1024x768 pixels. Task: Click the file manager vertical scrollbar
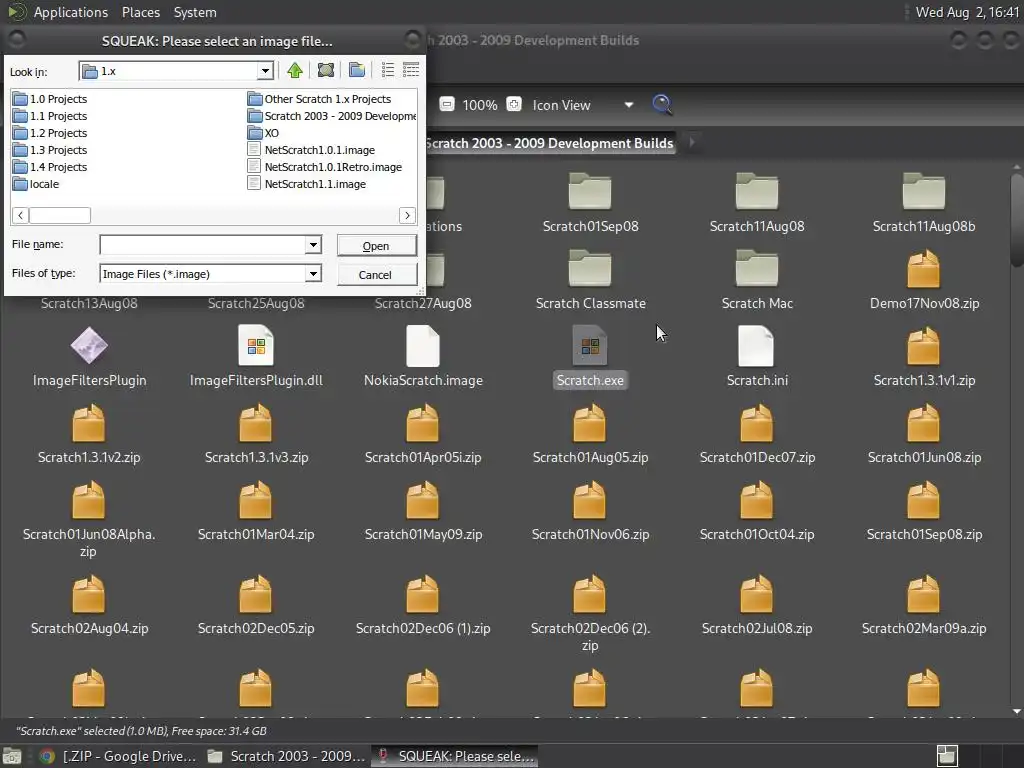click(x=1016, y=219)
